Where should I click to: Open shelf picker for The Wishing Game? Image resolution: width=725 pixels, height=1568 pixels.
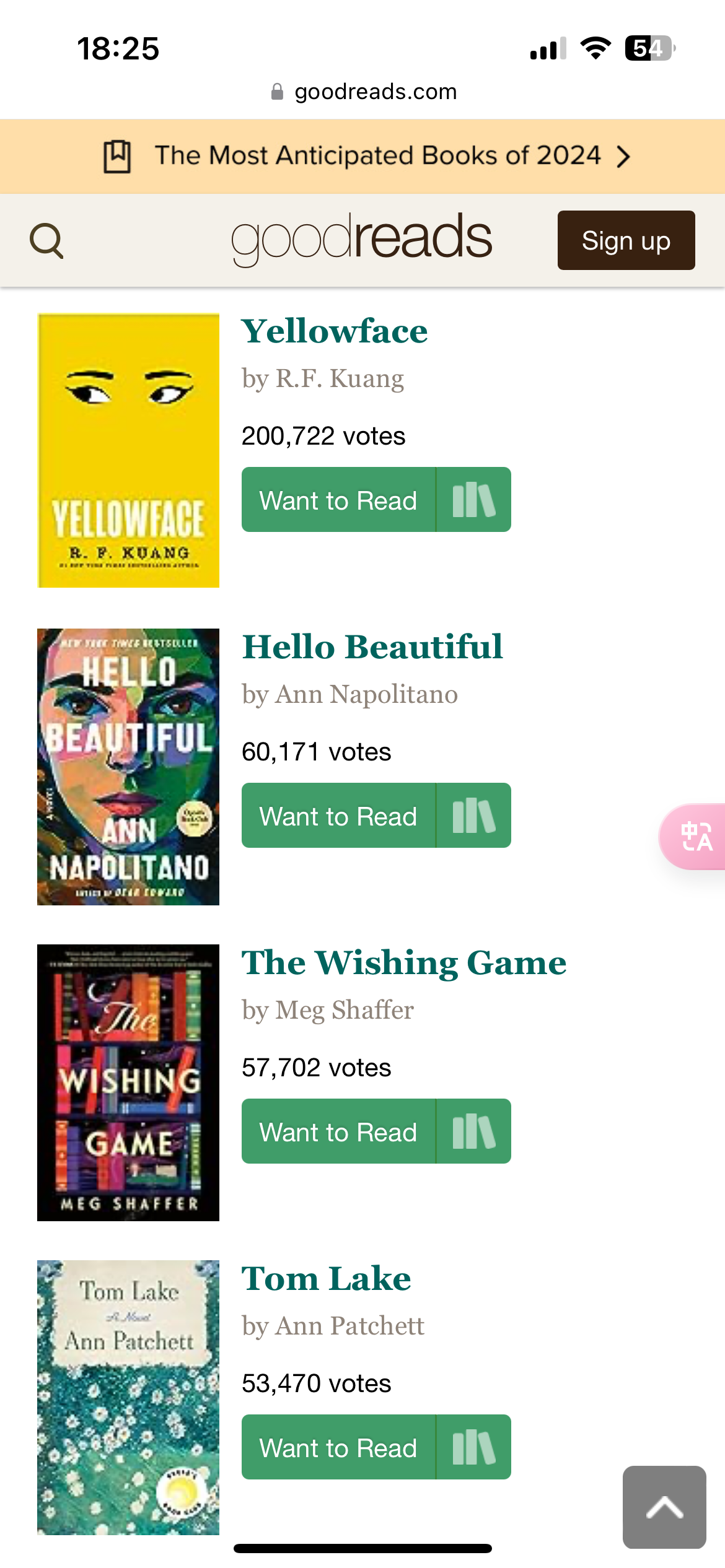tap(474, 1131)
